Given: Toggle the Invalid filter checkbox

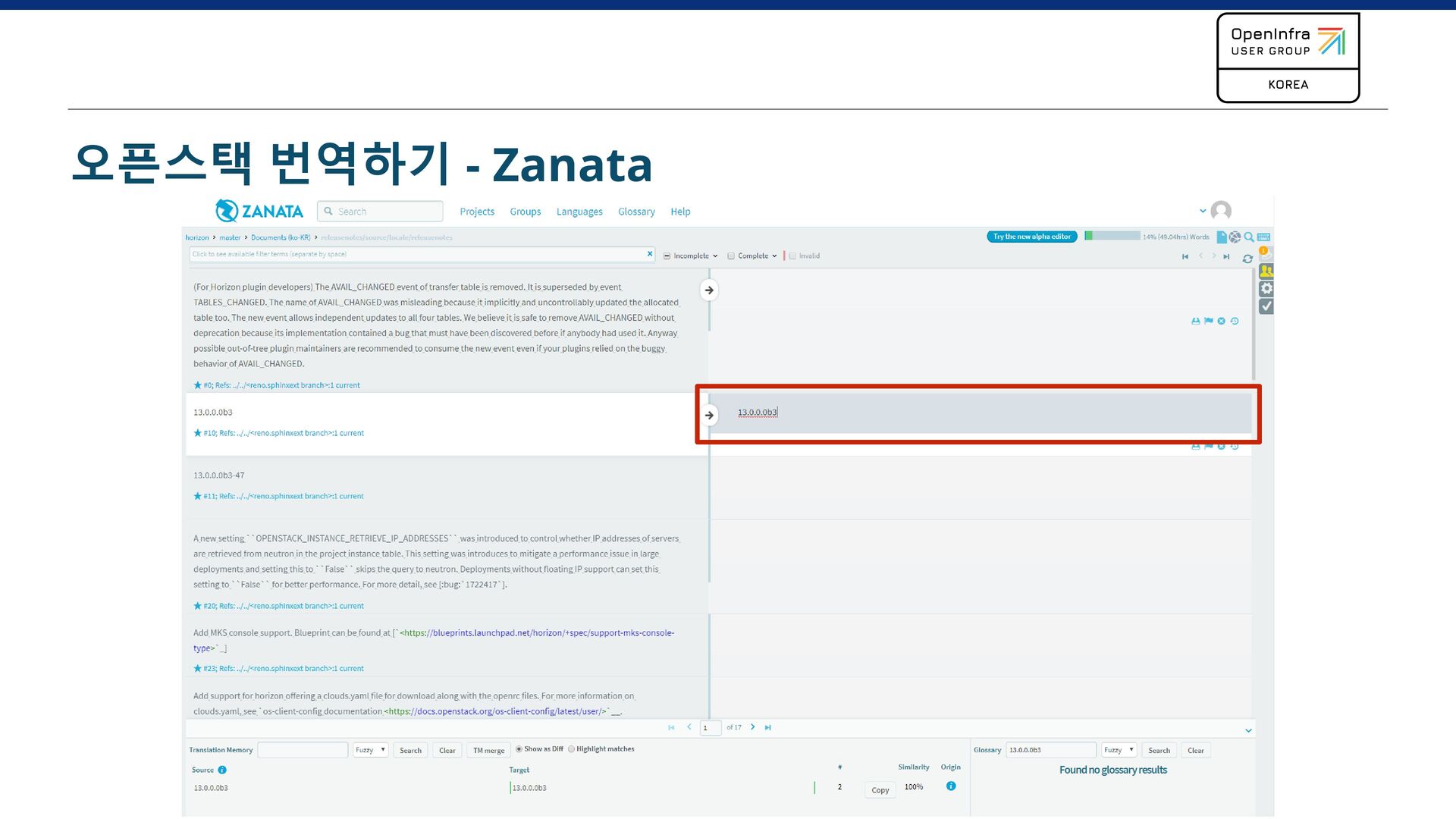Looking at the screenshot, I should (792, 256).
